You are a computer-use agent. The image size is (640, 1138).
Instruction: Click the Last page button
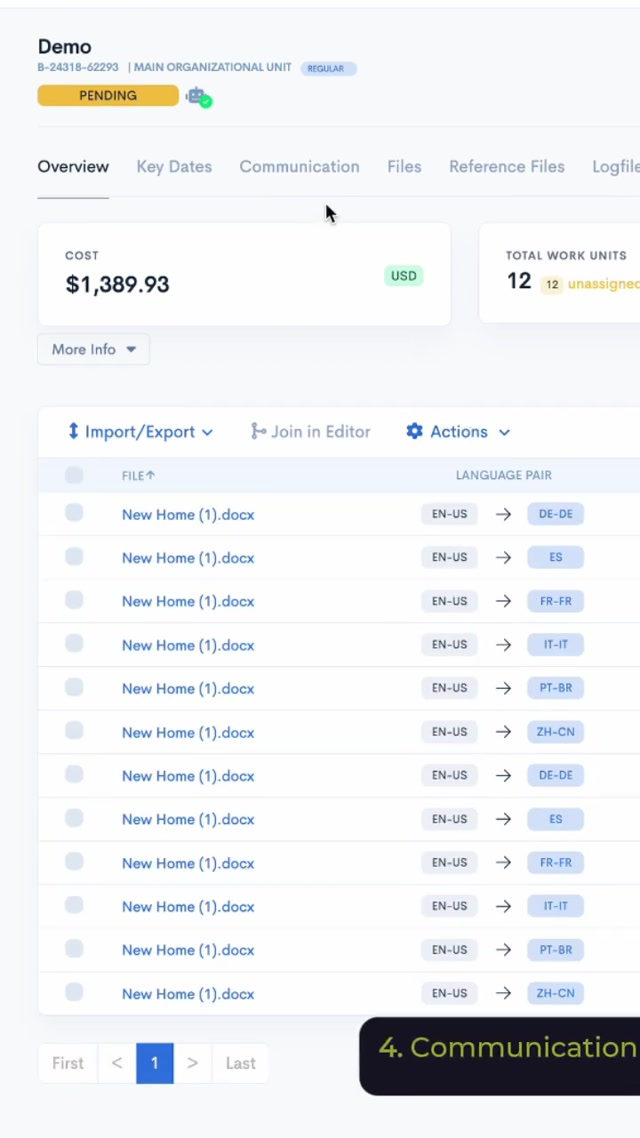[240, 1063]
